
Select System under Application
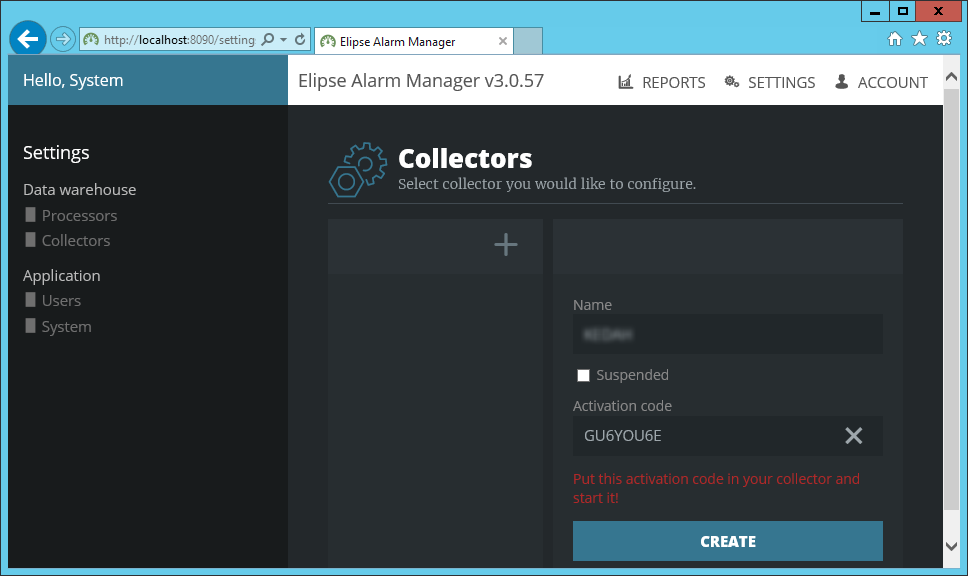point(66,327)
